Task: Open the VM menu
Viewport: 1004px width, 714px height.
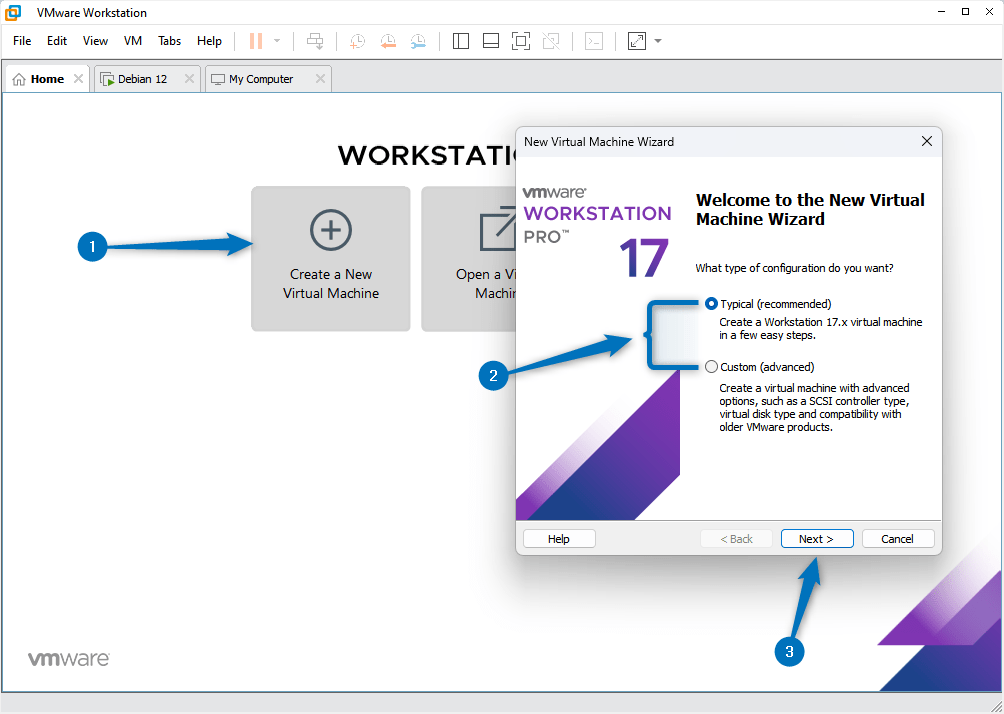Action: [x=133, y=41]
